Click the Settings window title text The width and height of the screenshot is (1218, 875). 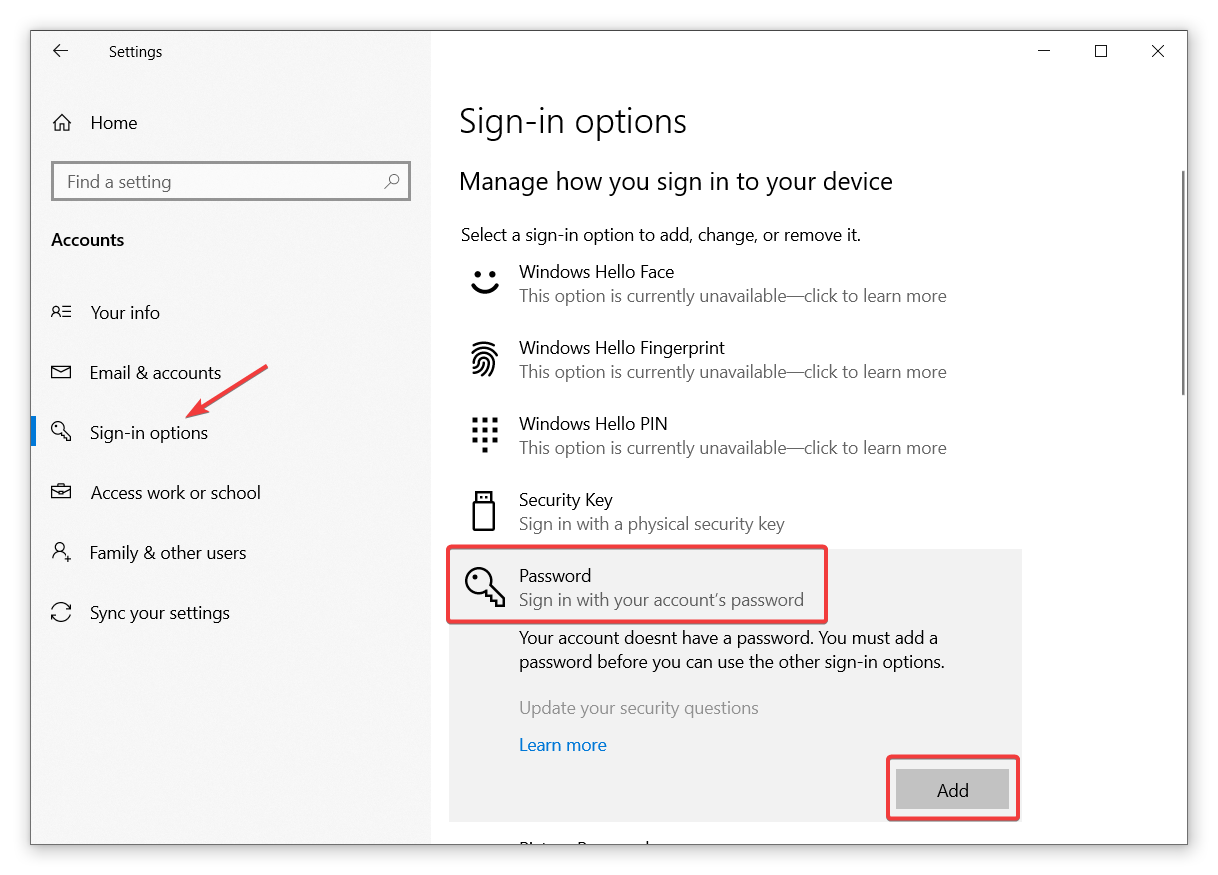[x=135, y=51]
